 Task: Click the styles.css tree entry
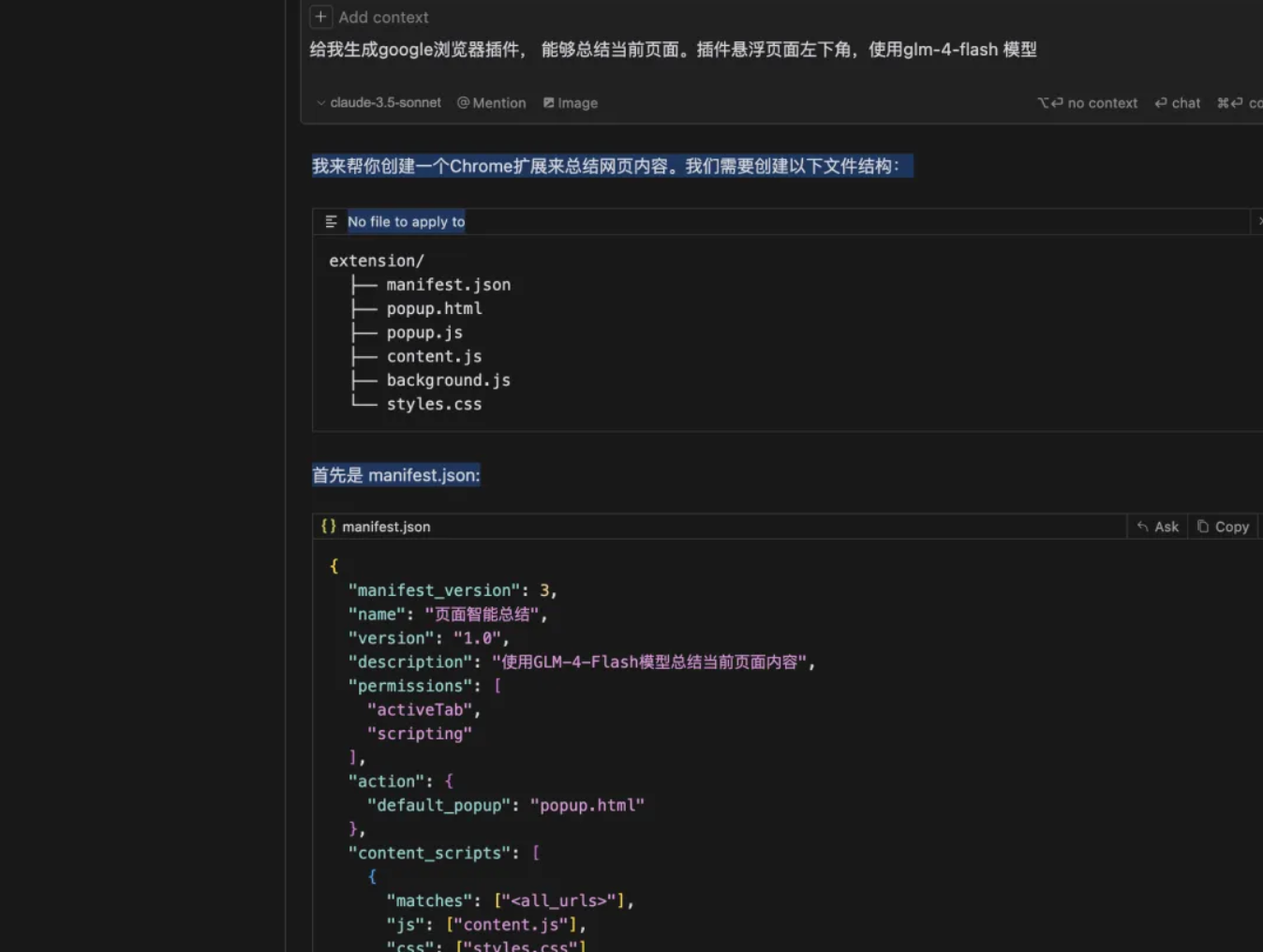coord(435,404)
